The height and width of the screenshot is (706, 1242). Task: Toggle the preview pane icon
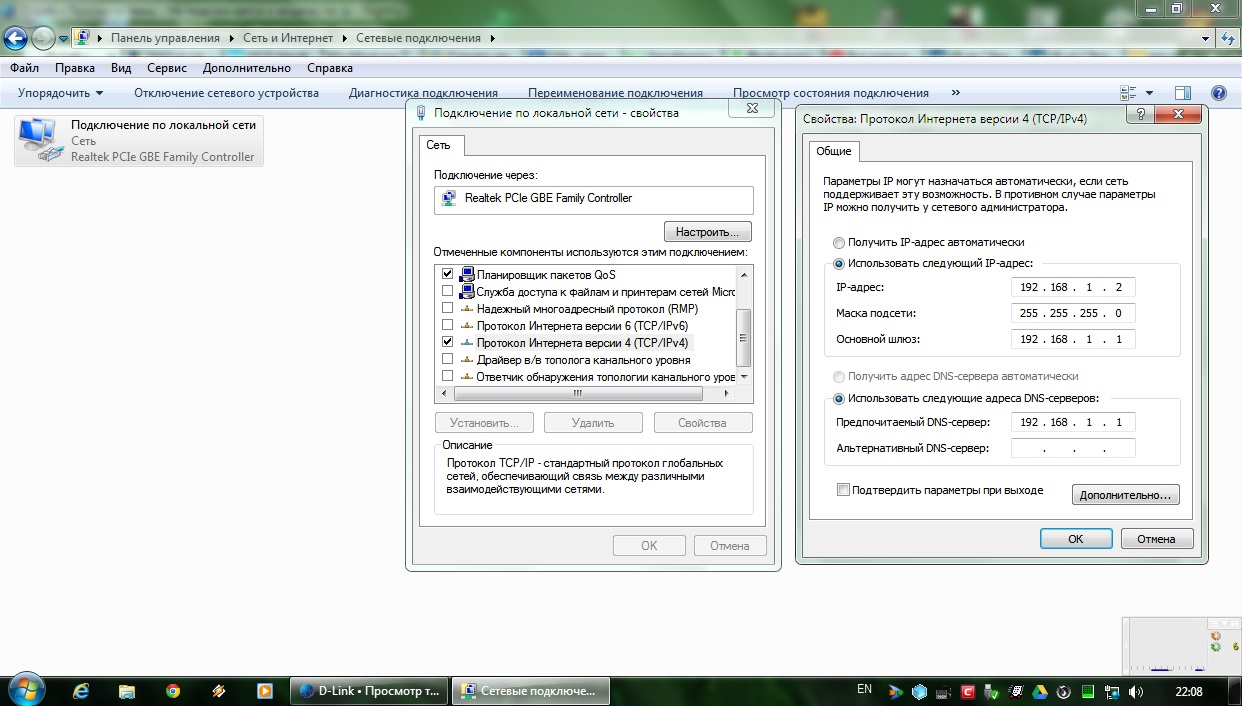pos(1183,93)
